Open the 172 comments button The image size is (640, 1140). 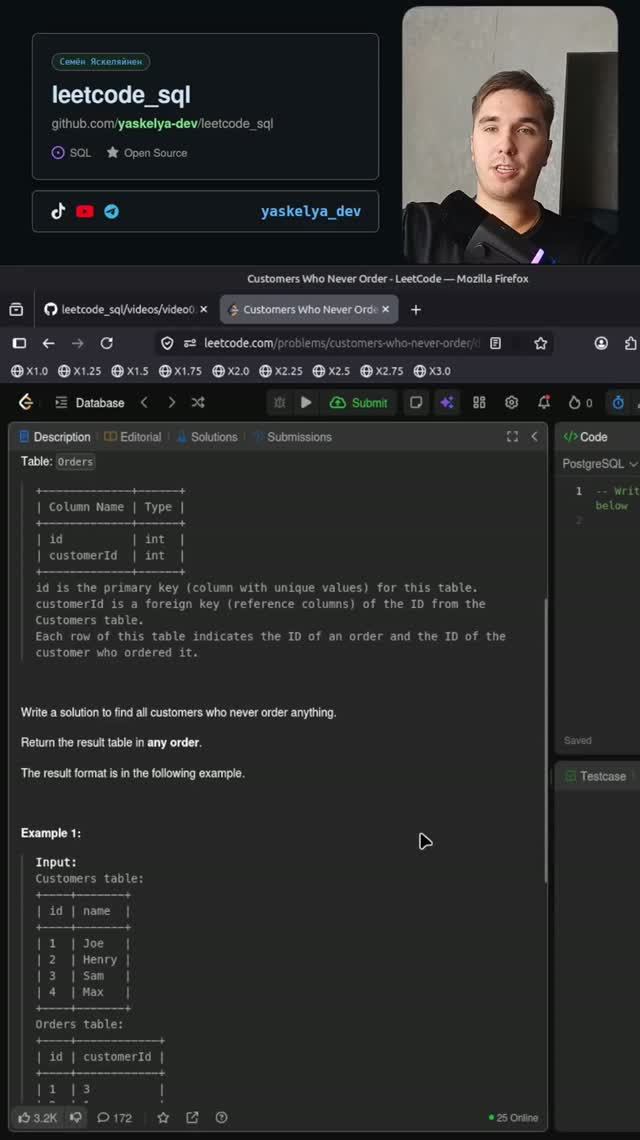115,1117
